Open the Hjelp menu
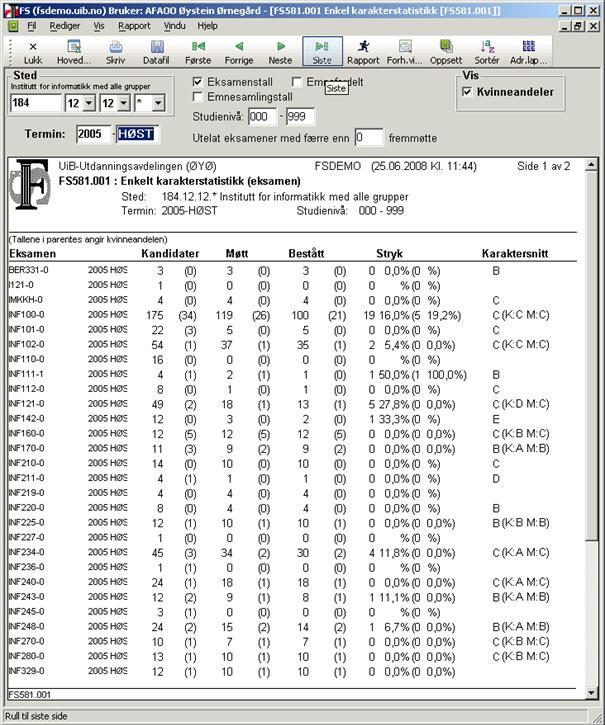Viewport: 605px width, 725px height. pyautogui.click(x=207, y=26)
